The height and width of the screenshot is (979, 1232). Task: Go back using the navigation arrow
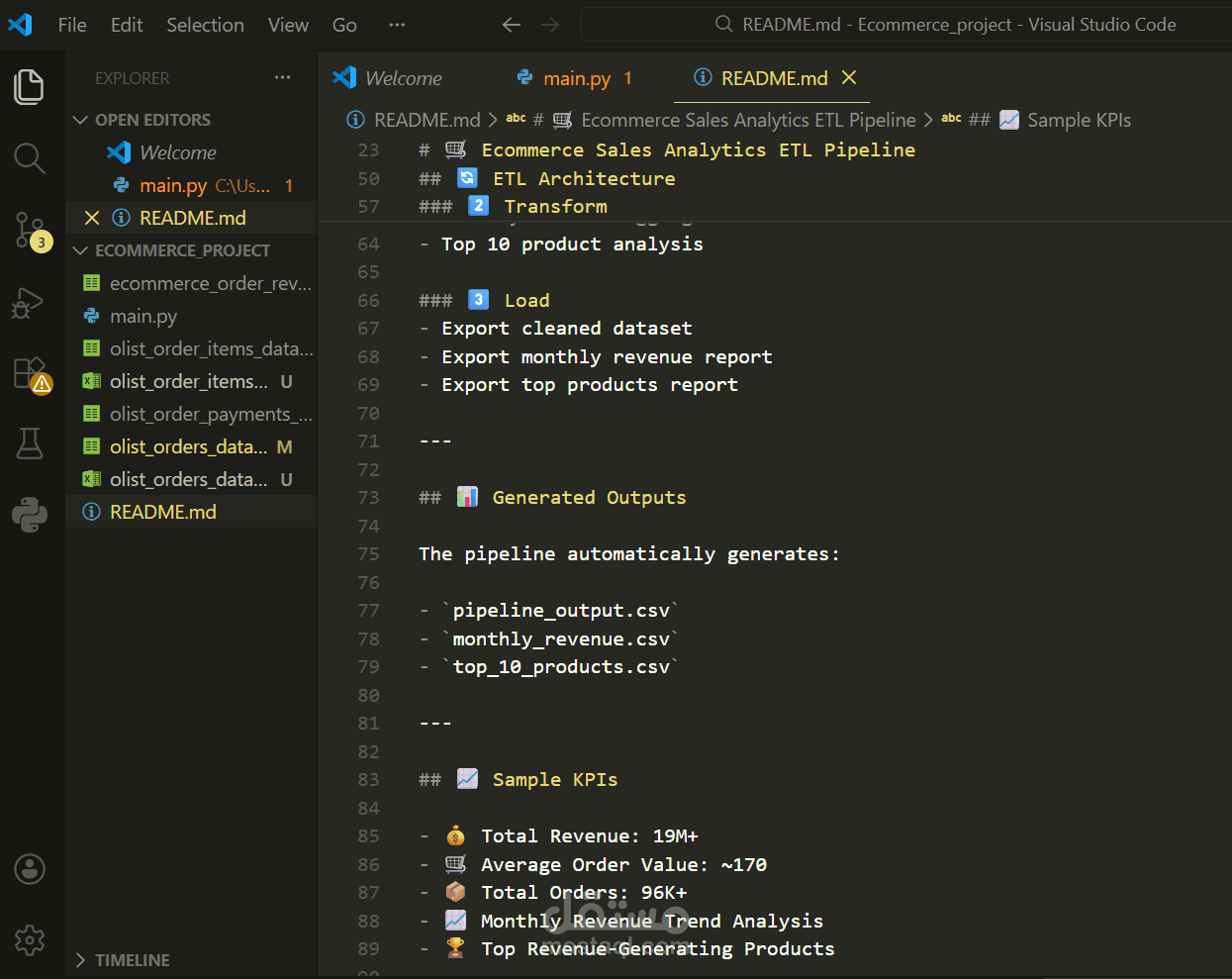(511, 25)
